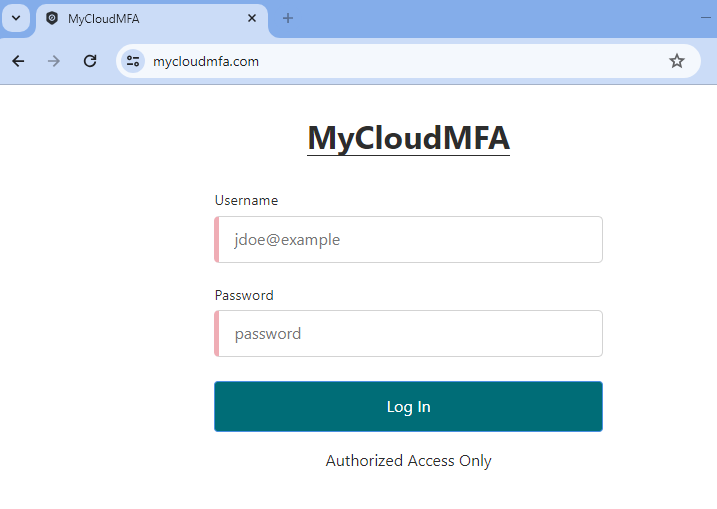This screenshot has height=509, width=717.
Task: Go back using the back arrow
Action: coord(18,61)
